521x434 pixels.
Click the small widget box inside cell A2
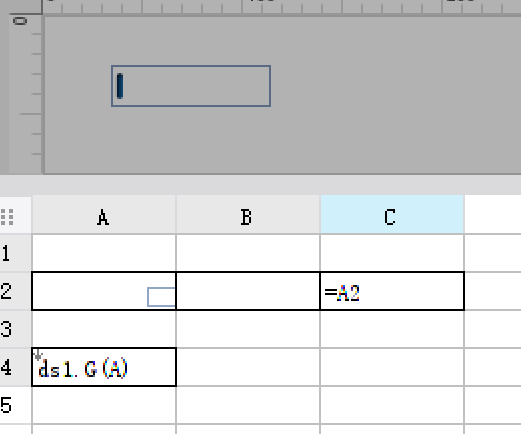tap(161, 297)
